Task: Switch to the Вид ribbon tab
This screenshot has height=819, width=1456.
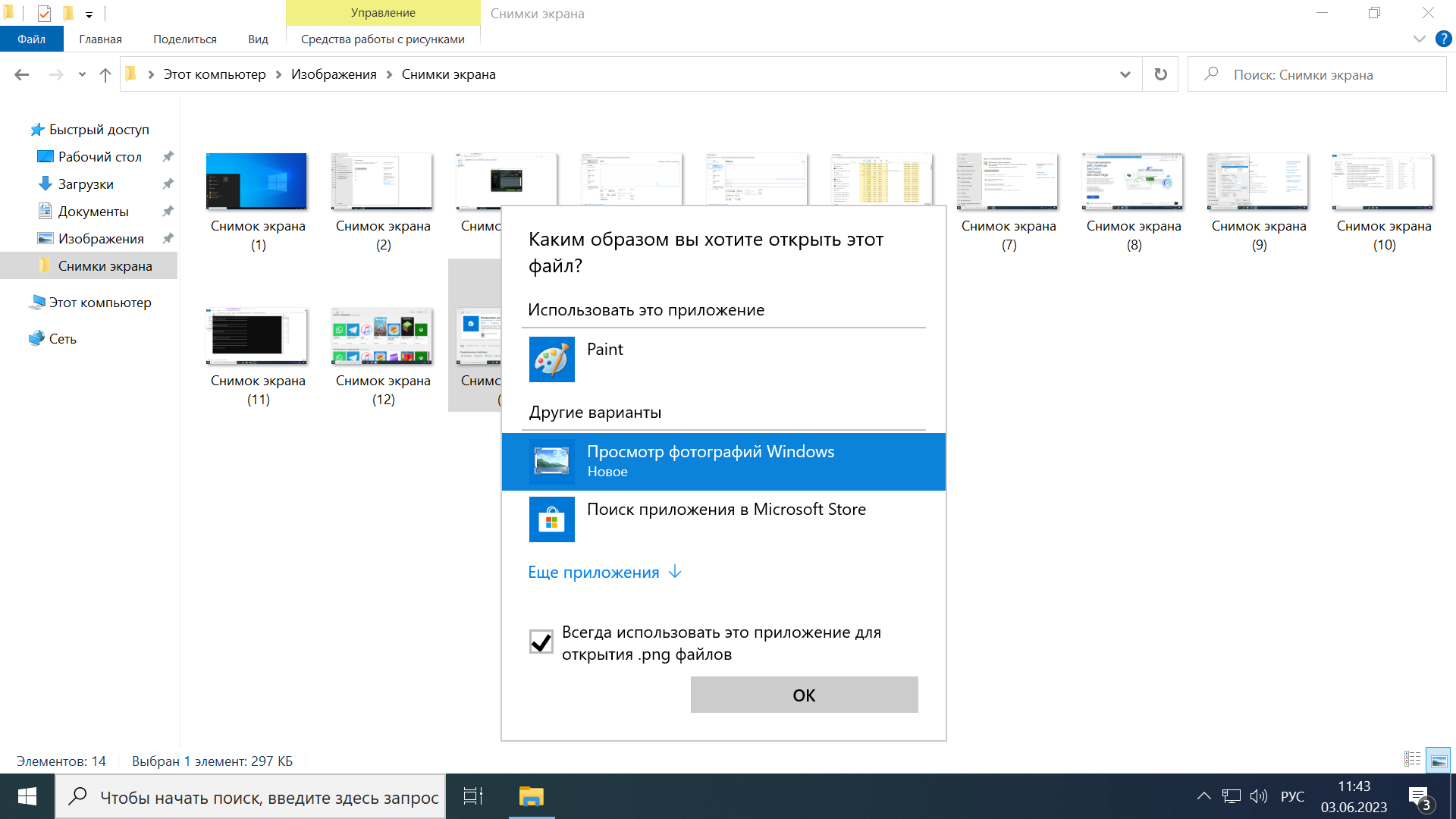Action: click(x=258, y=39)
